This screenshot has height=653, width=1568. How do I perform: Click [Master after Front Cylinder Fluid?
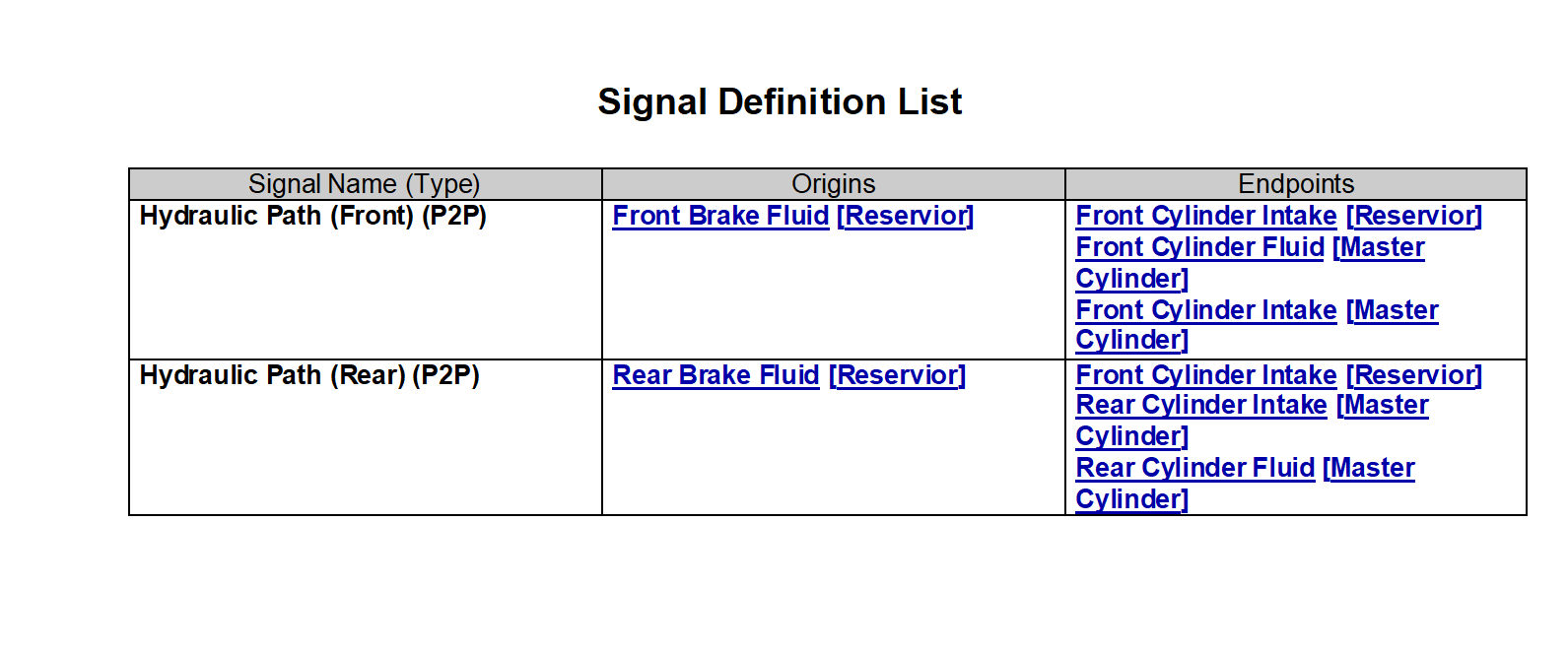pos(1378,247)
